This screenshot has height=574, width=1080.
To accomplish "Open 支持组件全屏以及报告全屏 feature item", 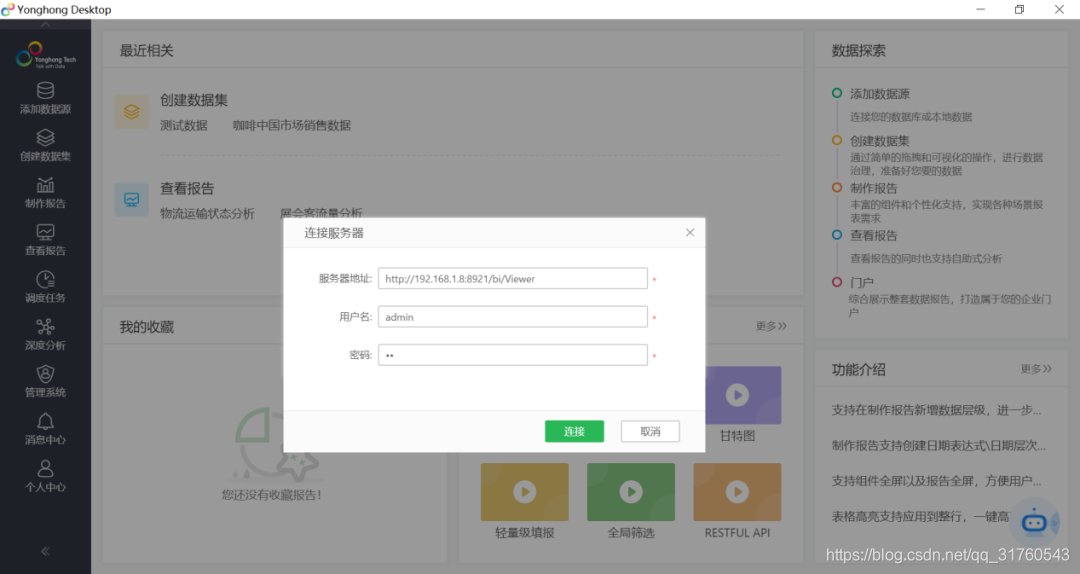I will pos(937,481).
